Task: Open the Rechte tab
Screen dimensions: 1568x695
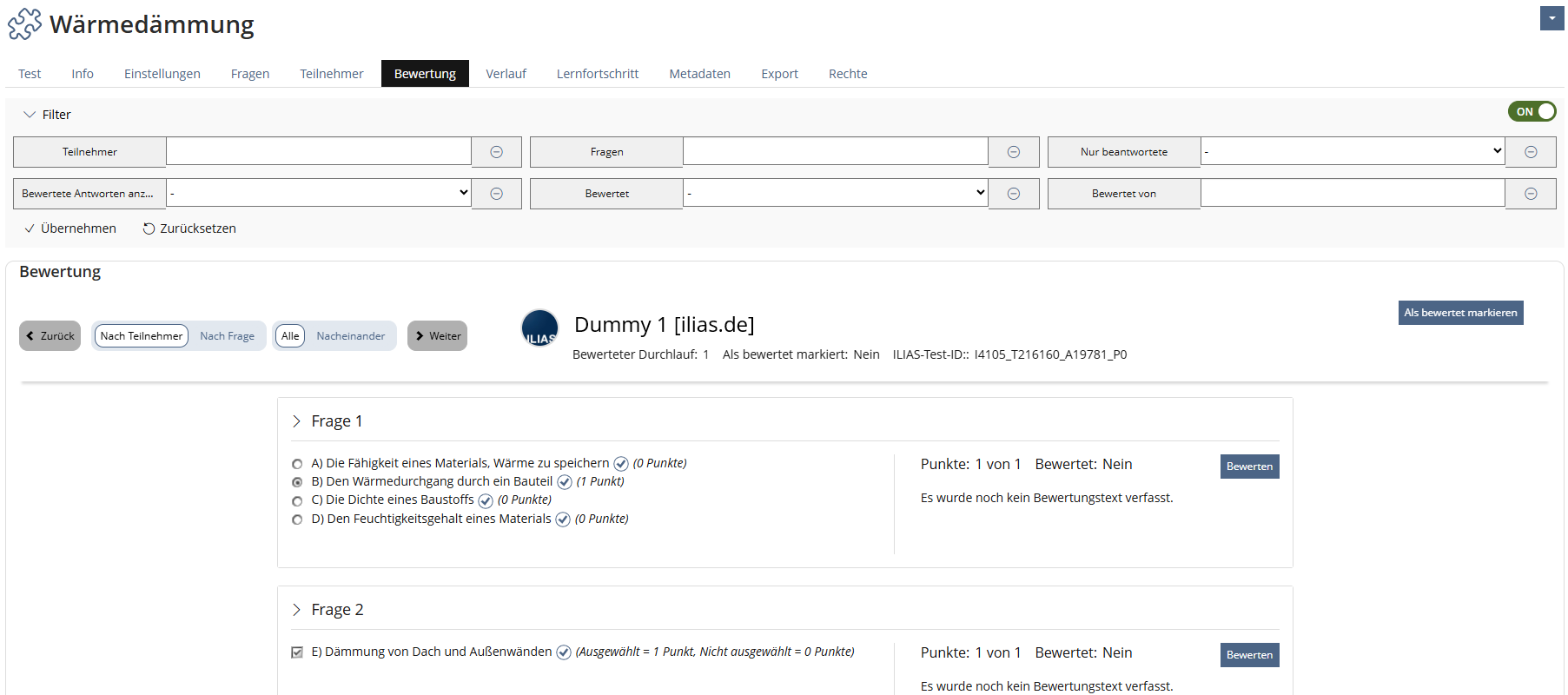Action: [x=848, y=74]
